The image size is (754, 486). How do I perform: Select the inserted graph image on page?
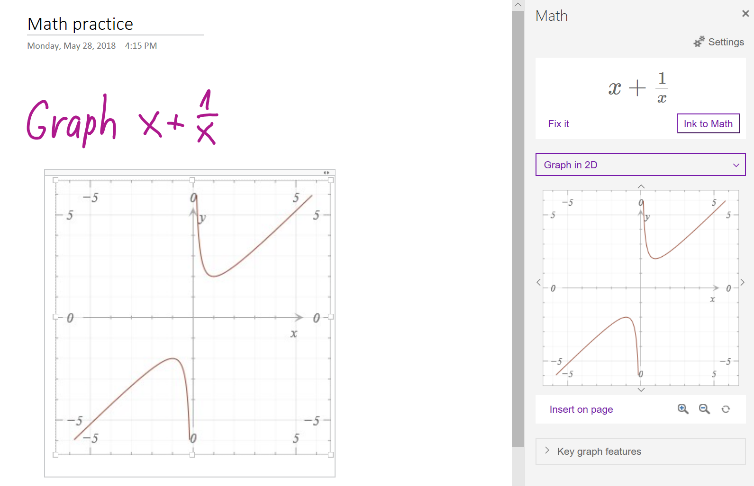190,320
